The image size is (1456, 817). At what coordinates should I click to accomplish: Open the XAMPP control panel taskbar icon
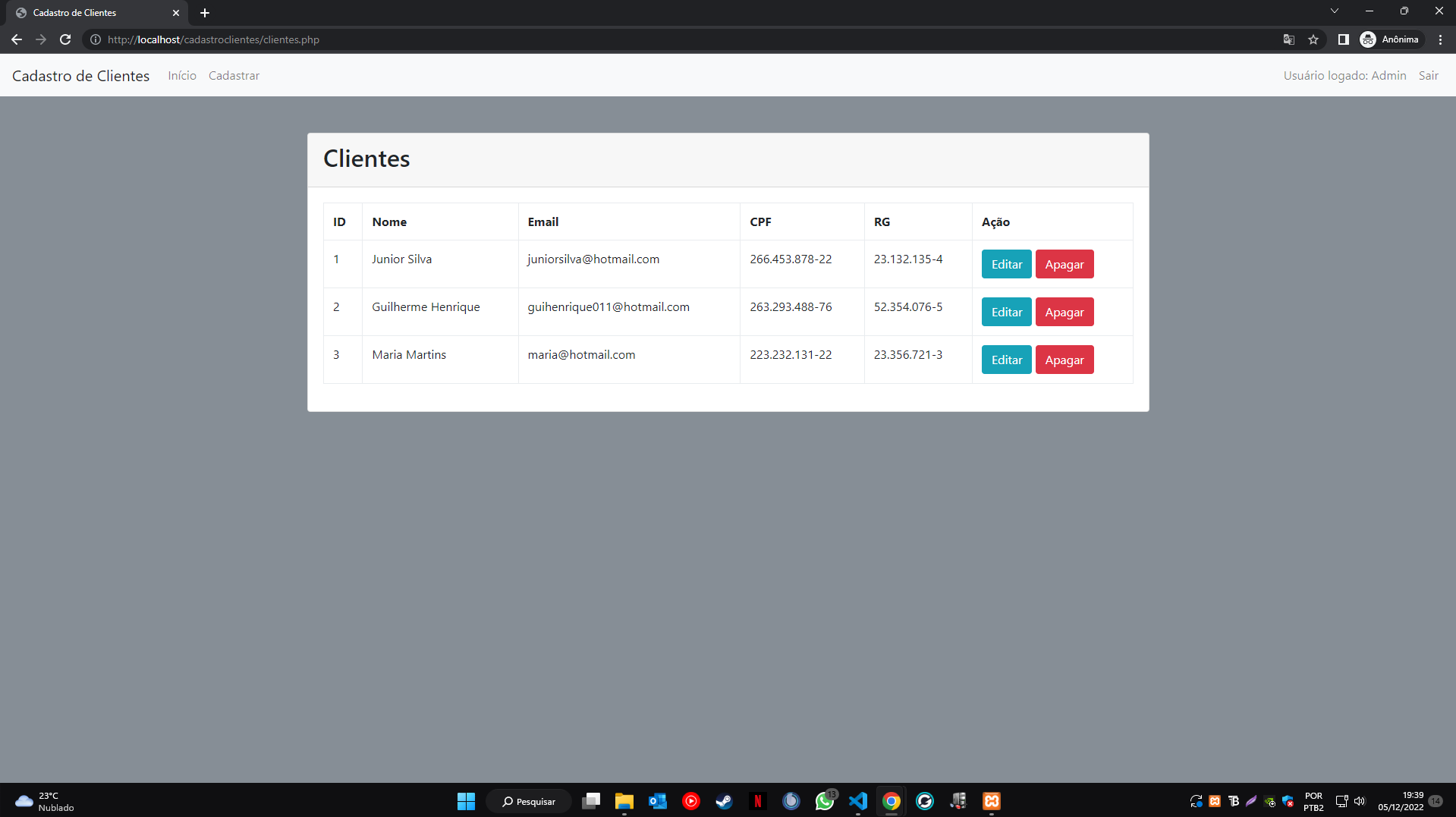point(992,801)
